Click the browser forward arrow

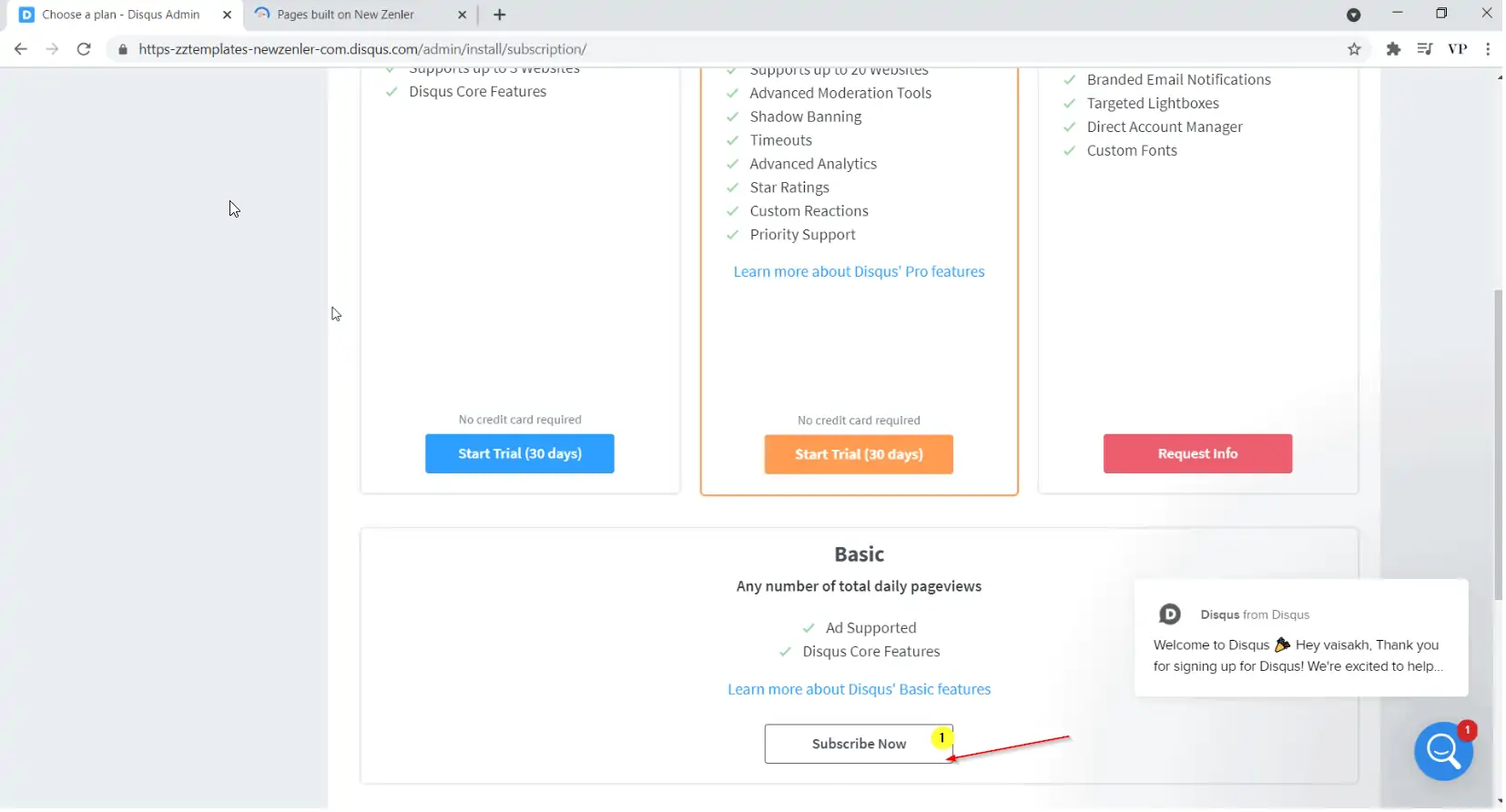52,49
